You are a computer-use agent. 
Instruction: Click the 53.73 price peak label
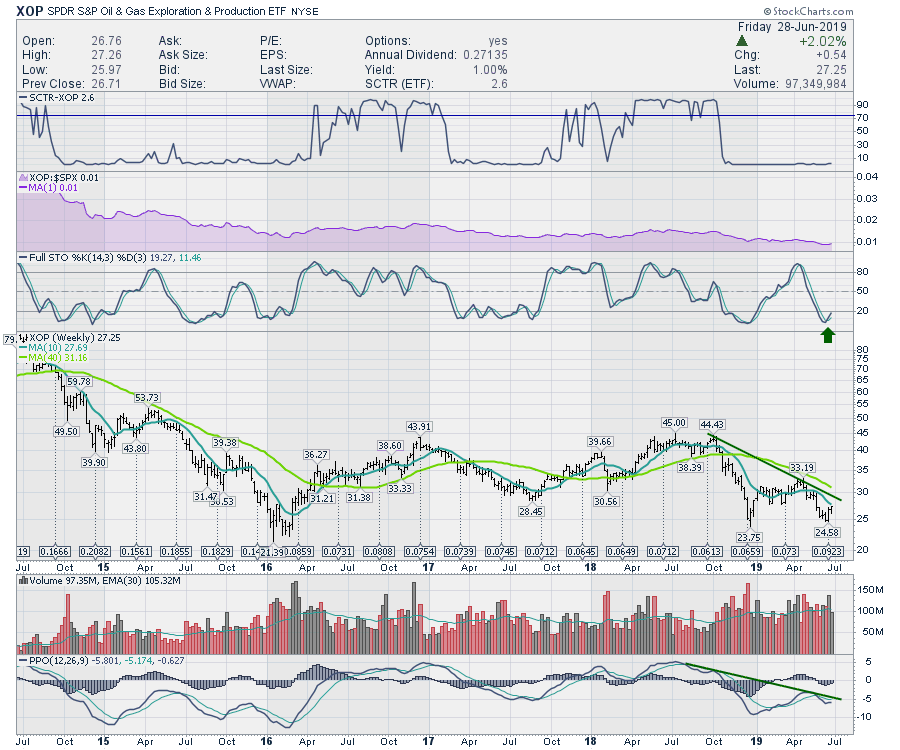click(146, 398)
